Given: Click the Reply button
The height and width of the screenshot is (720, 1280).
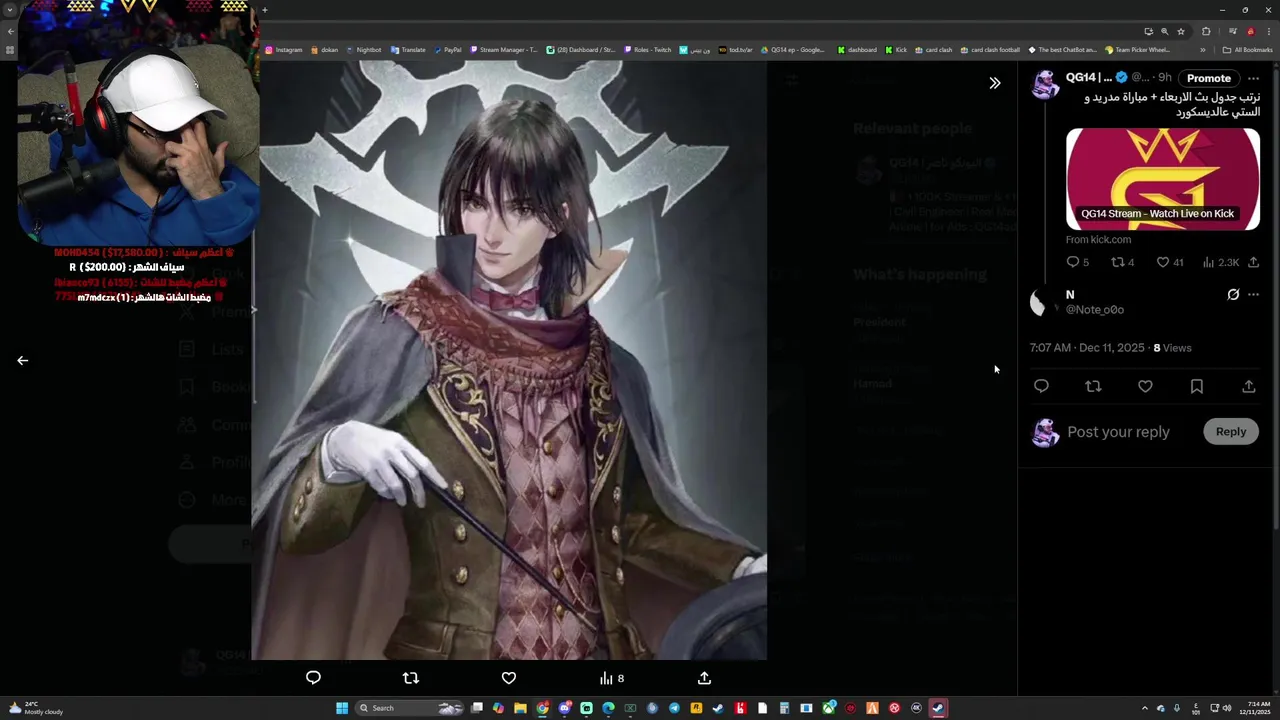Looking at the screenshot, I should (1231, 432).
